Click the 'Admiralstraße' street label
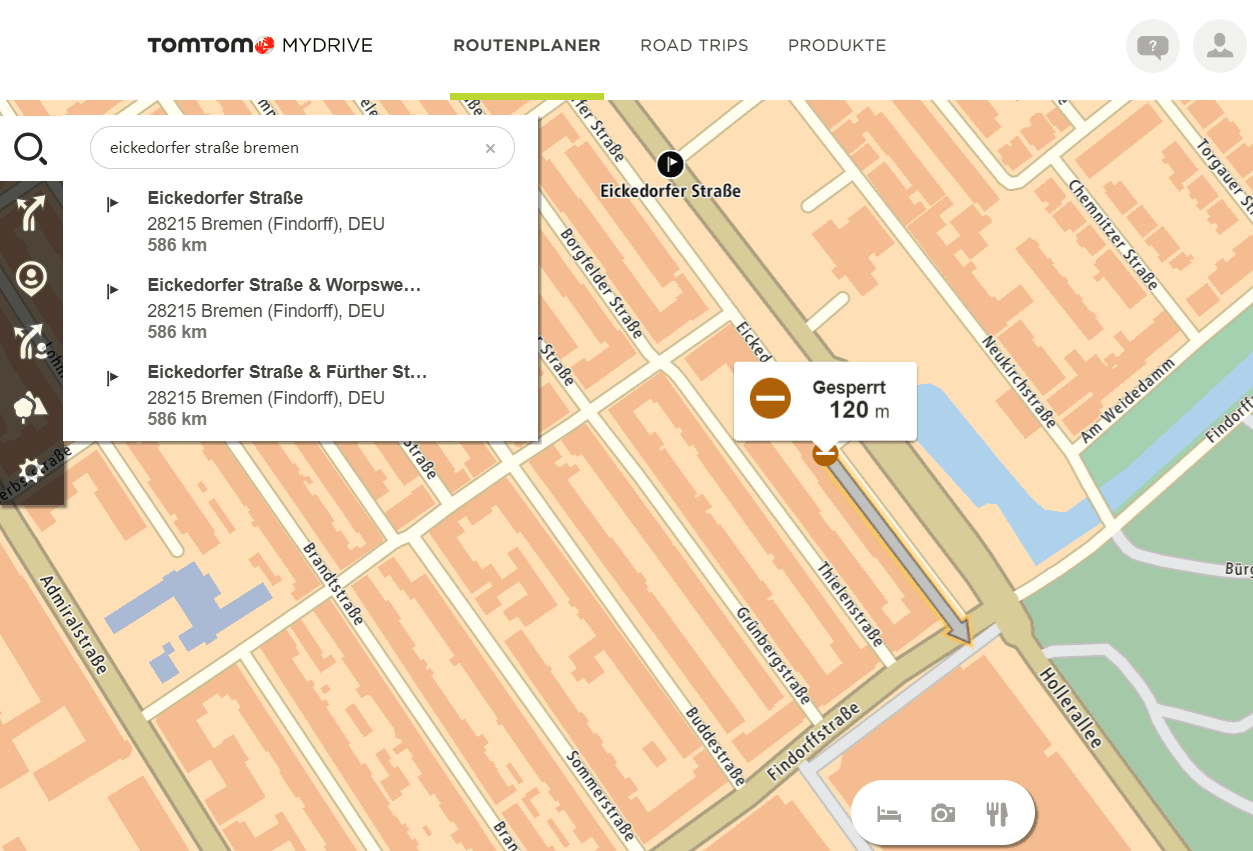The width and height of the screenshot is (1253, 851). pyautogui.click(x=73, y=624)
